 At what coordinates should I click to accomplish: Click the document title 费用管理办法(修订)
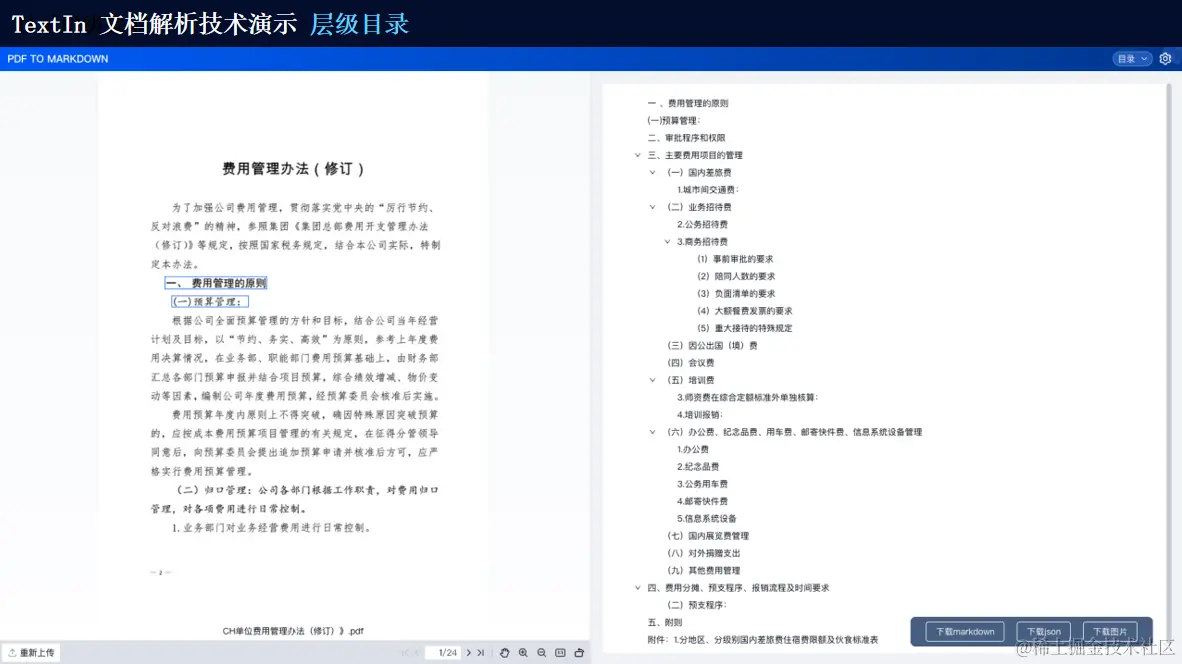point(293,169)
